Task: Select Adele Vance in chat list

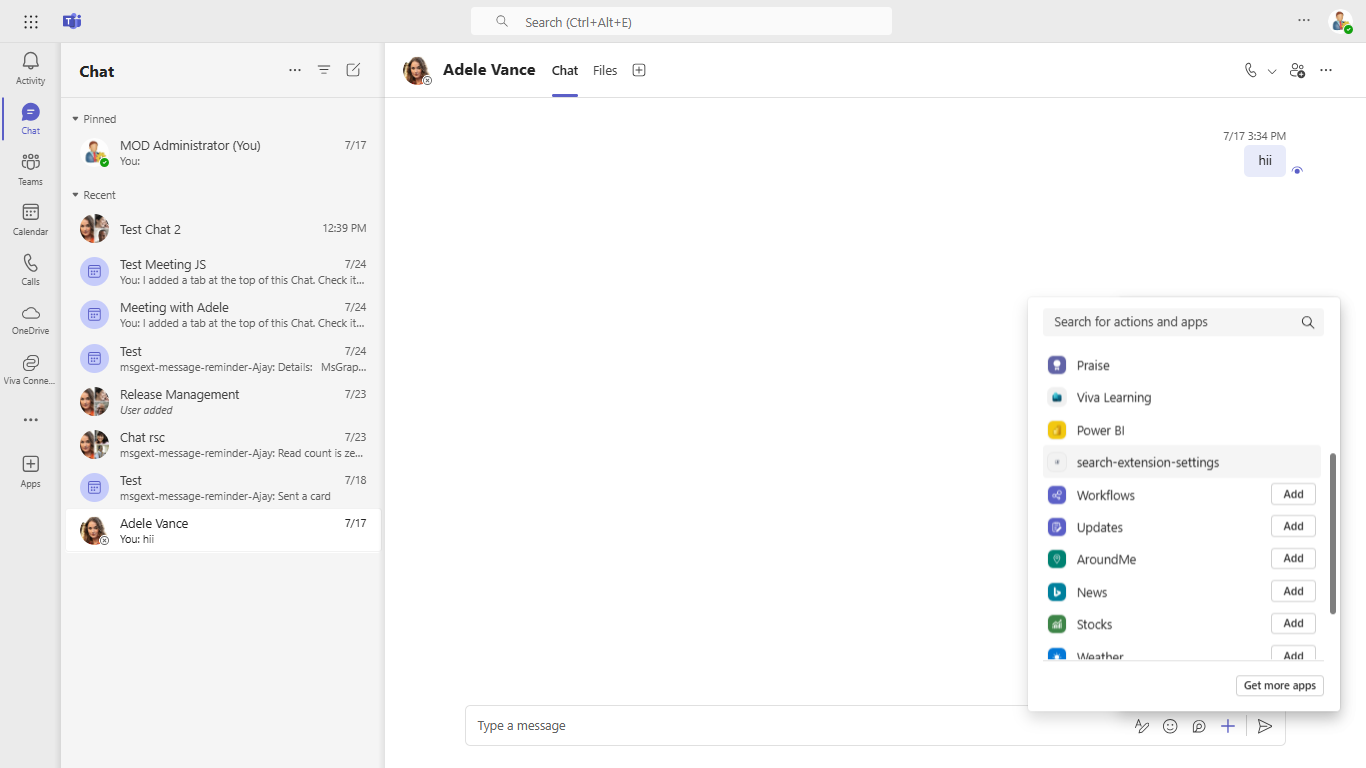Action: 223,530
